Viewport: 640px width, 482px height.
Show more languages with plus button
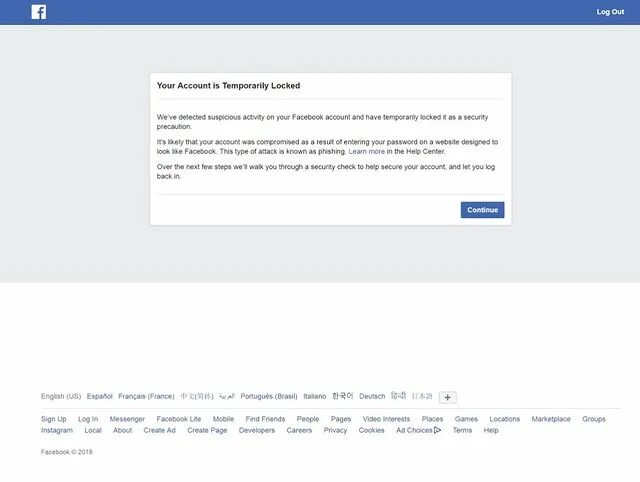click(x=448, y=397)
